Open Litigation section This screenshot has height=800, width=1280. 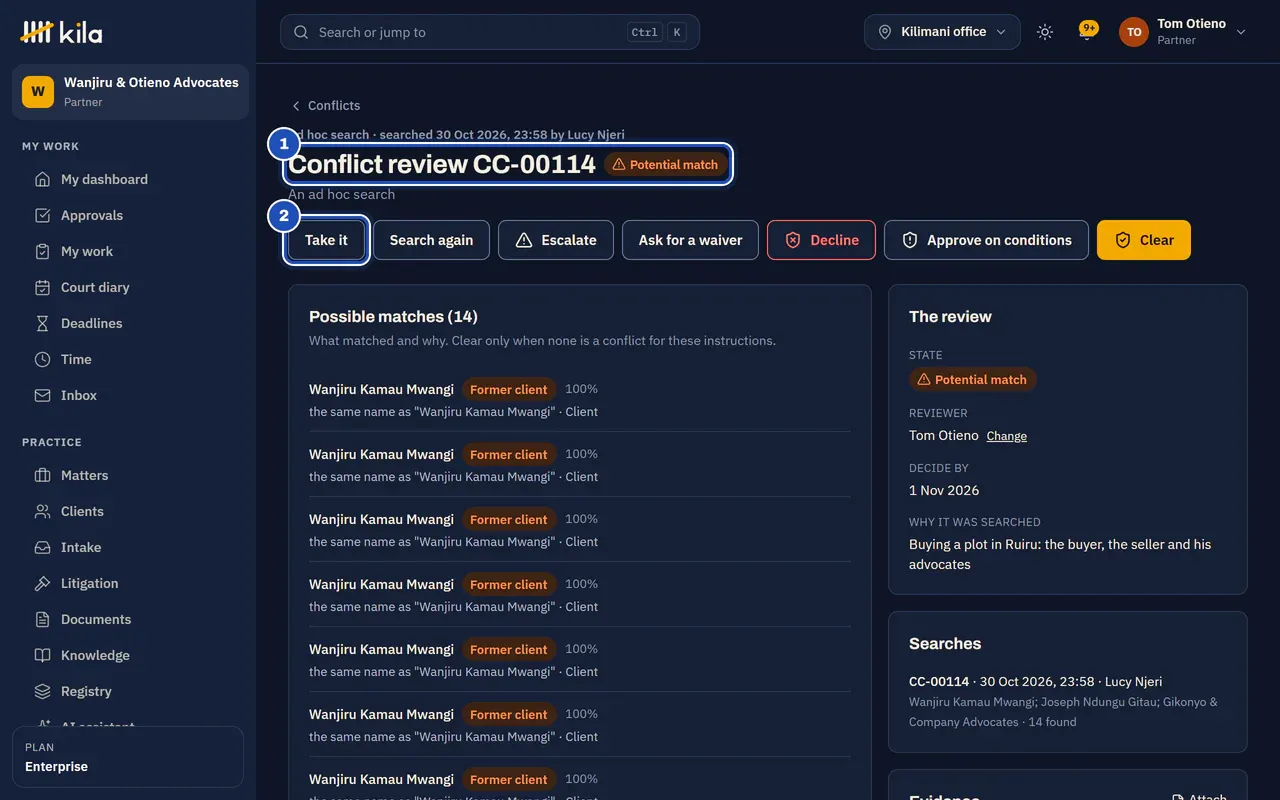[128, 583]
